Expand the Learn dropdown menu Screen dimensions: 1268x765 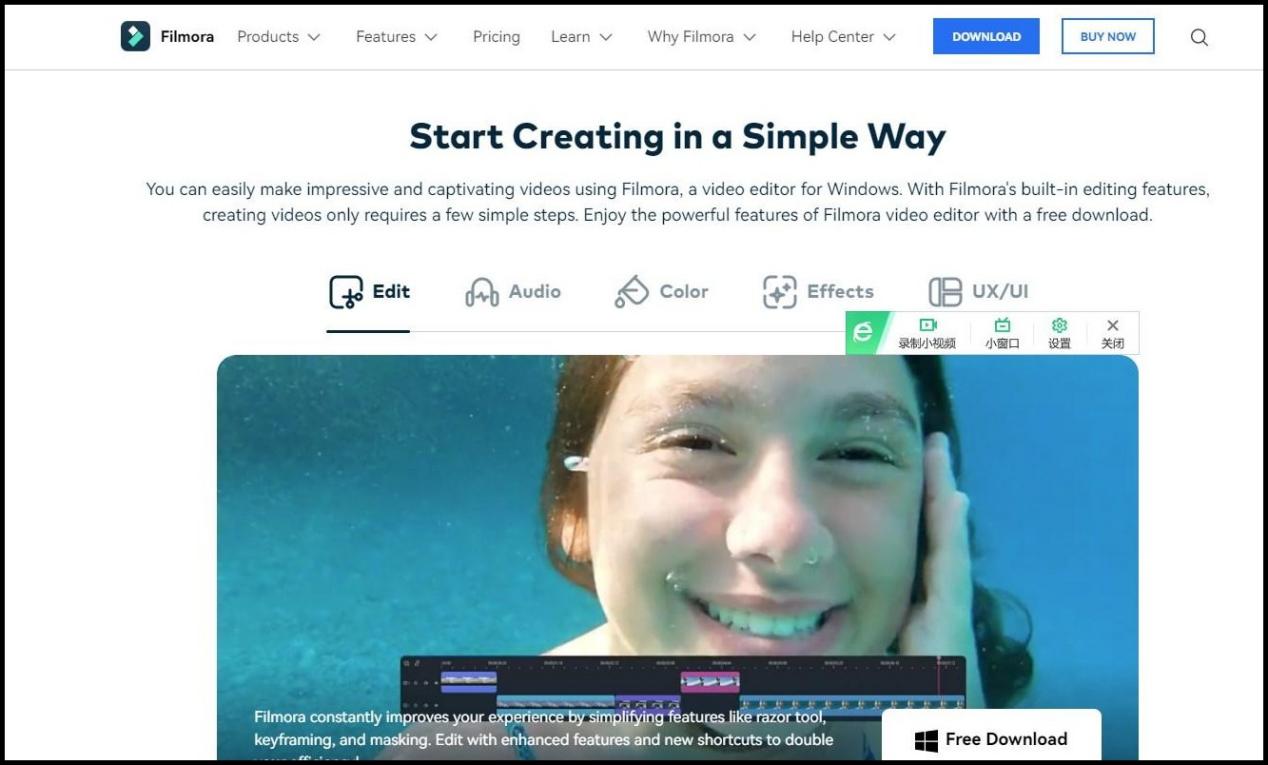pyautogui.click(x=582, y=37)
